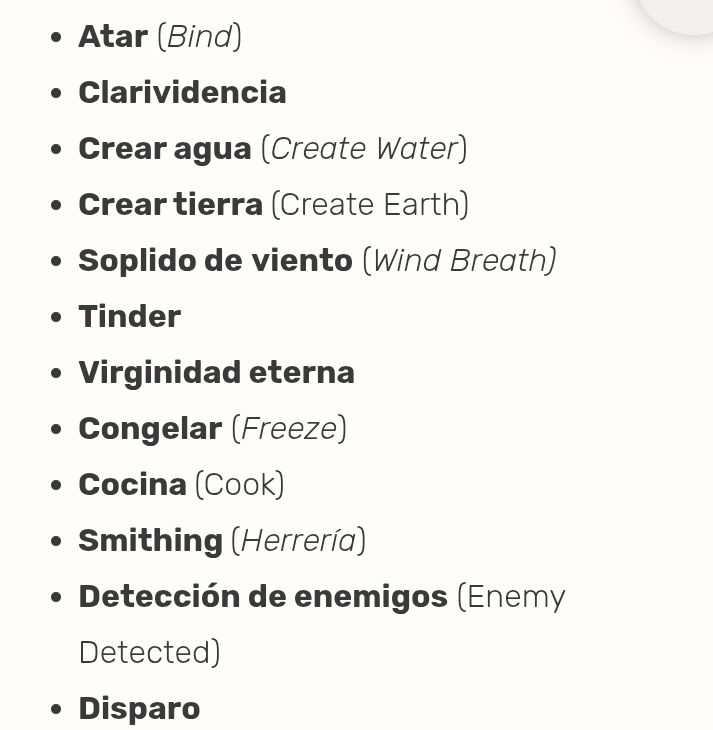Click the Detección de enemigos entry
Image resolution: width=713 pixels, height=730 pixels.
[x=263, y=597]
